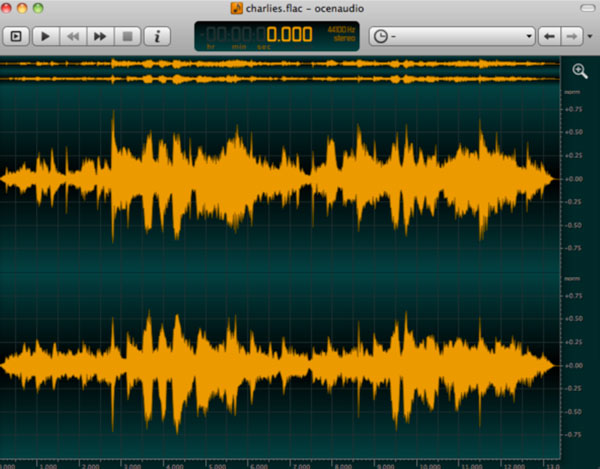The image size is (600, 469).
Task: Click the 2.000 mark on time ruler
Action: point(91,466)
